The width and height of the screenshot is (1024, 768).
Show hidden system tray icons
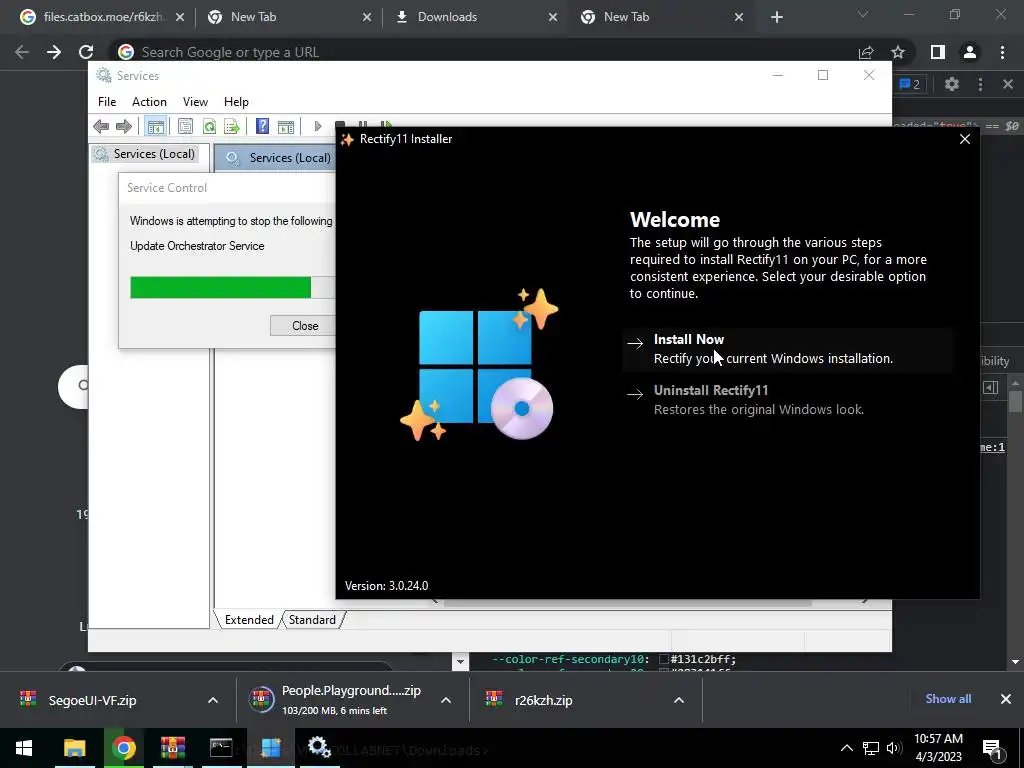coord(846,748)
